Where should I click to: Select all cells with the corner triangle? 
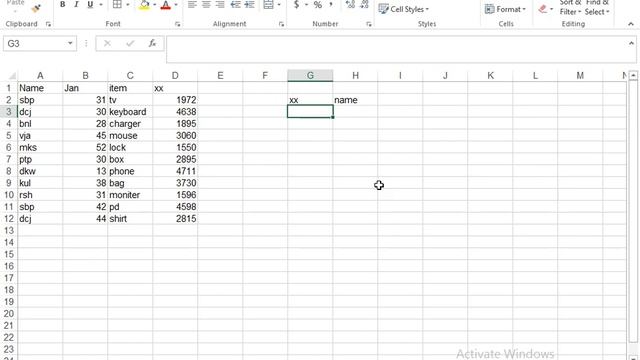click(12, 76)
